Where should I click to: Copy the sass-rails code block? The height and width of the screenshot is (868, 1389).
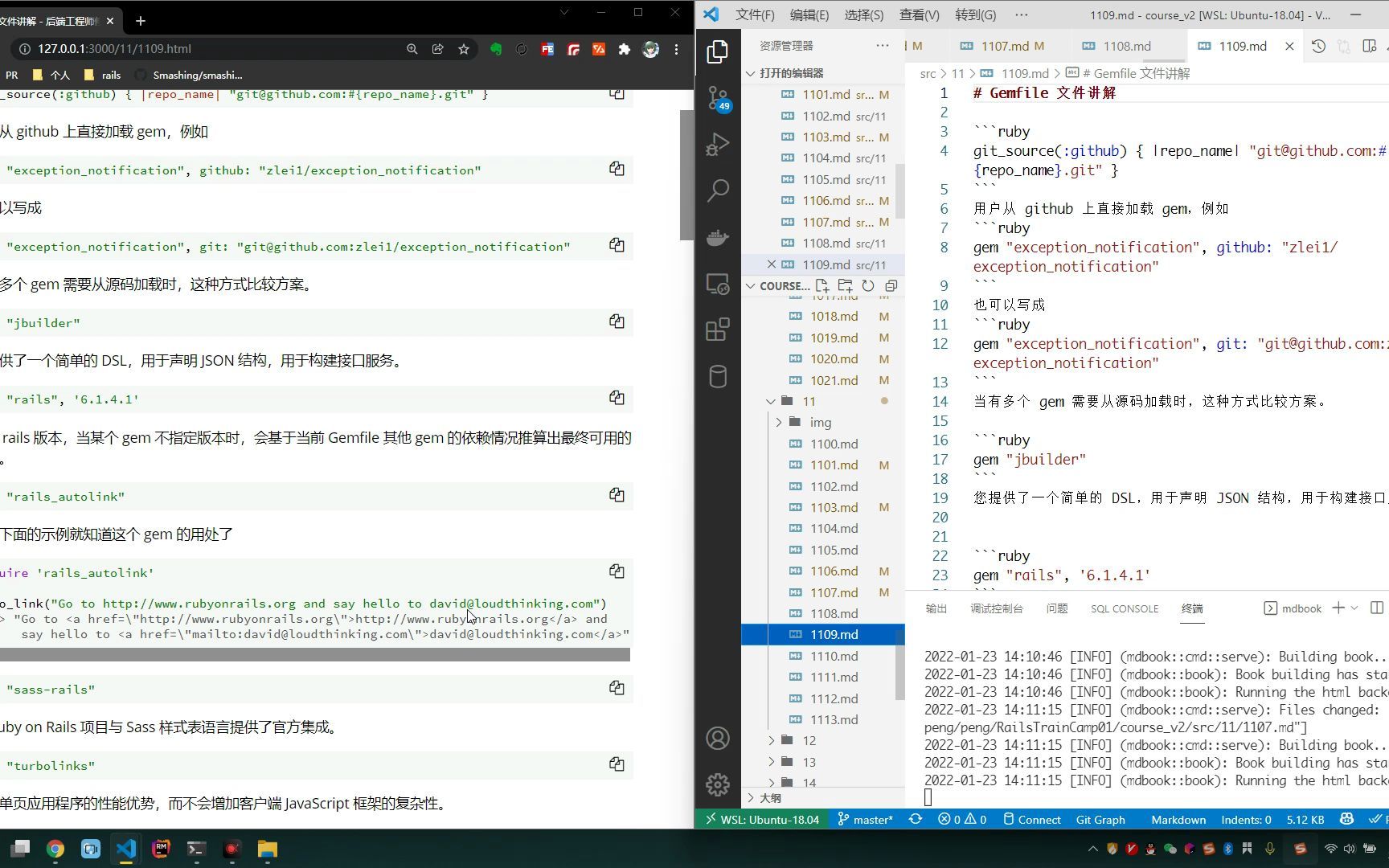tap(617, 688)
